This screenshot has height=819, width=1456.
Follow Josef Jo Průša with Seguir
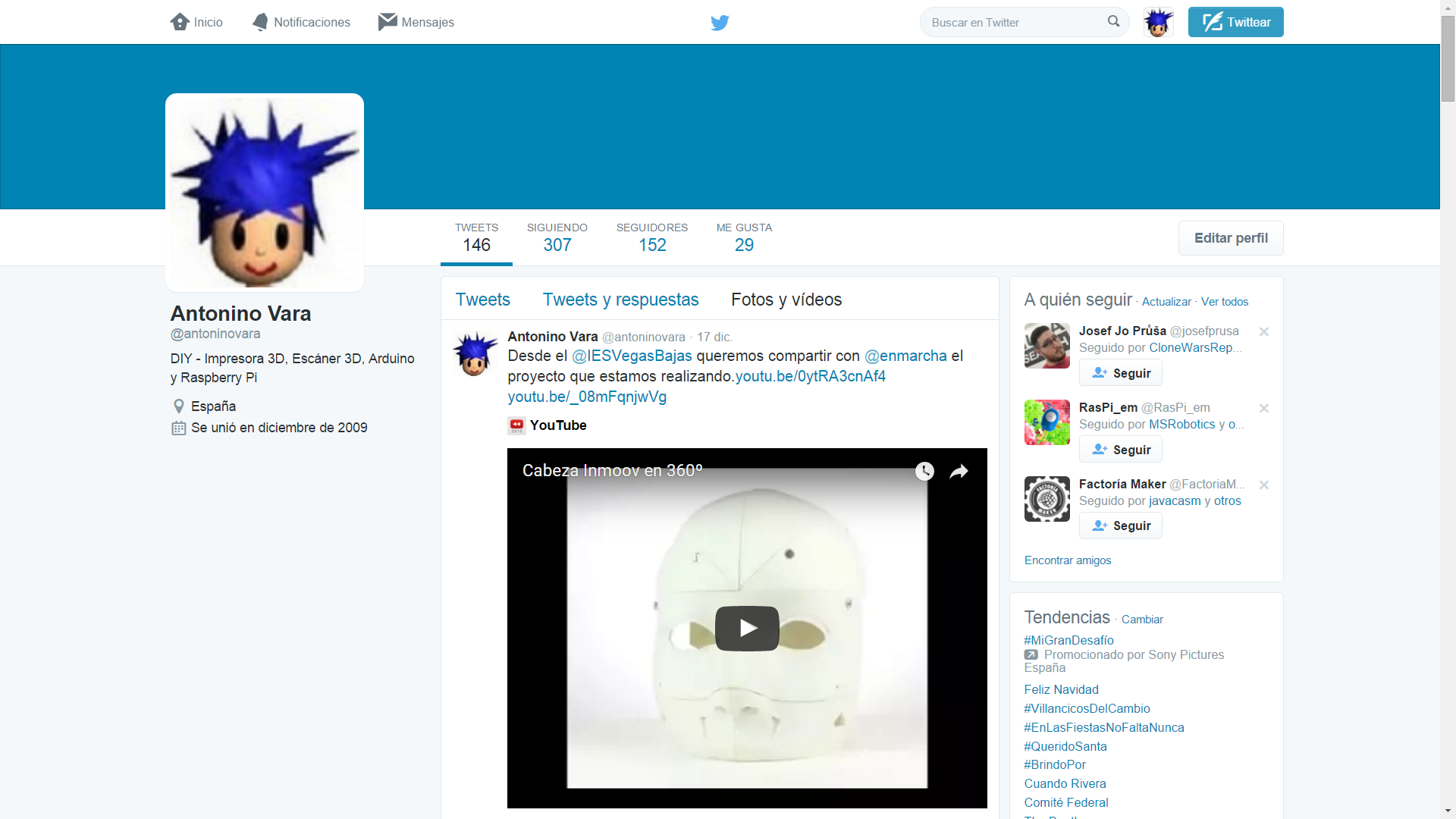tap(1121, 373)
